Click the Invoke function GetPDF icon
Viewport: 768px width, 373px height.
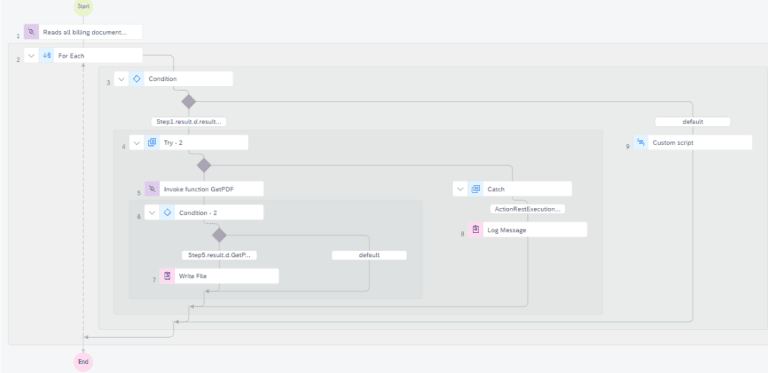pos(152,189)
